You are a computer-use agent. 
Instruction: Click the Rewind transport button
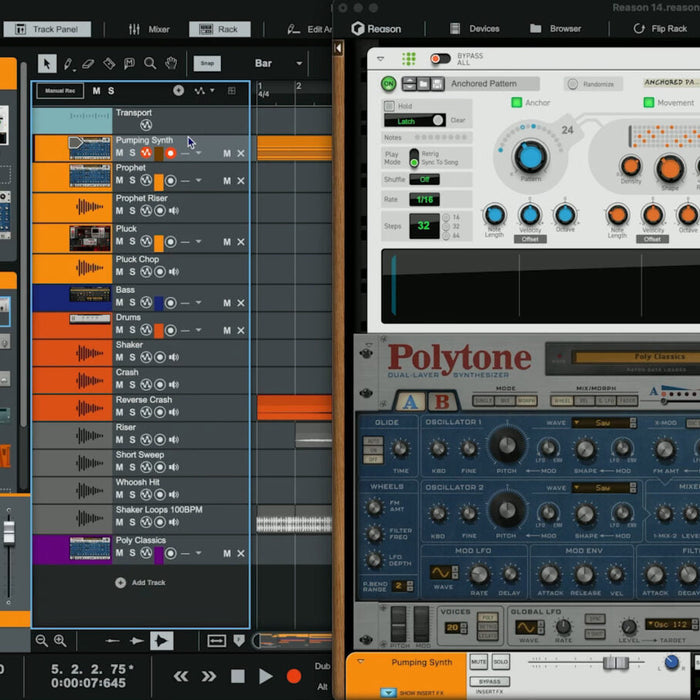(x=181, y=676)
